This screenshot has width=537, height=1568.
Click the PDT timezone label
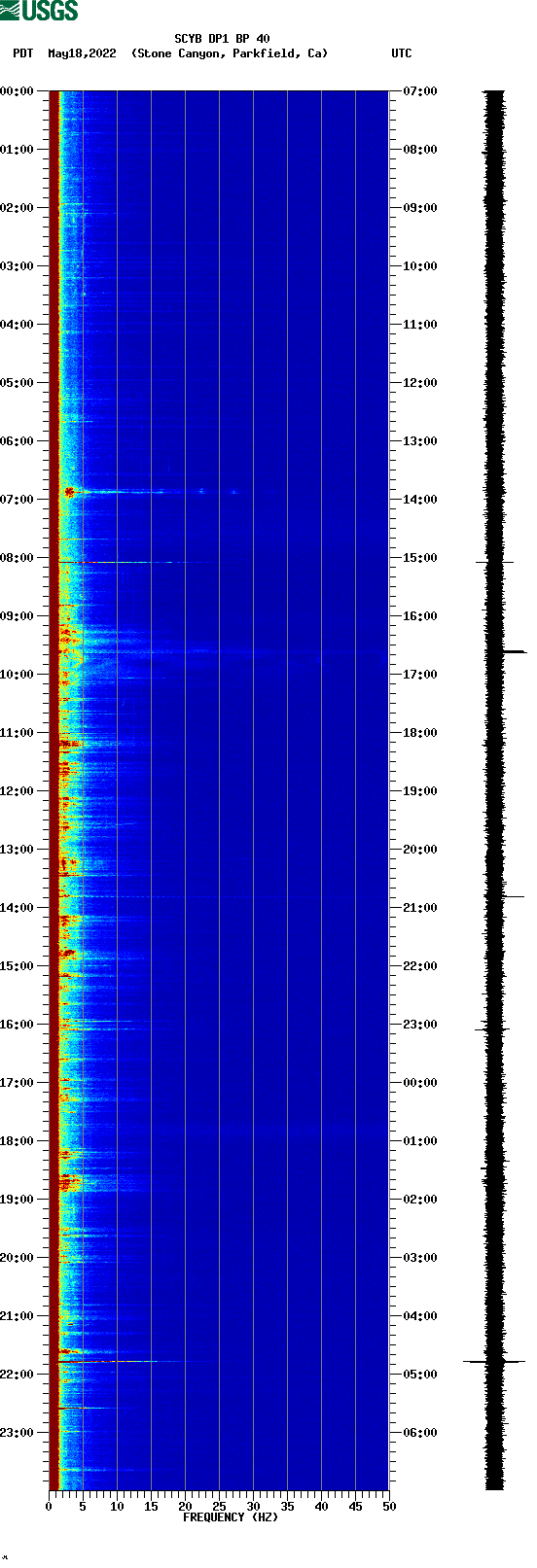point(22,53)
